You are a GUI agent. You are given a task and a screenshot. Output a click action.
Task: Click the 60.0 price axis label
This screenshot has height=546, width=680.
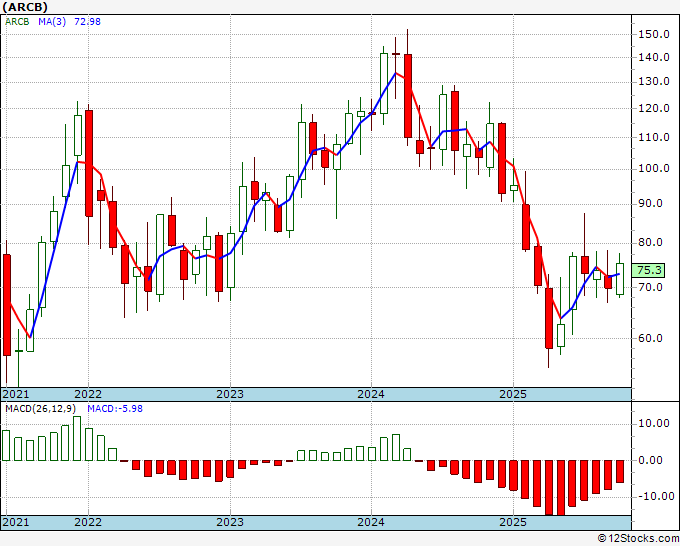(x=651, y=338)
